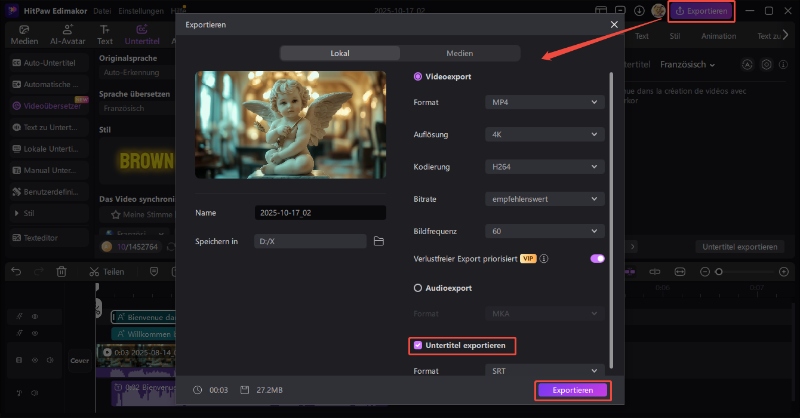Click the Name field containing 2025-10-17_02
The height and width of the screenshot is (418, 800).
tap(319, 213)
